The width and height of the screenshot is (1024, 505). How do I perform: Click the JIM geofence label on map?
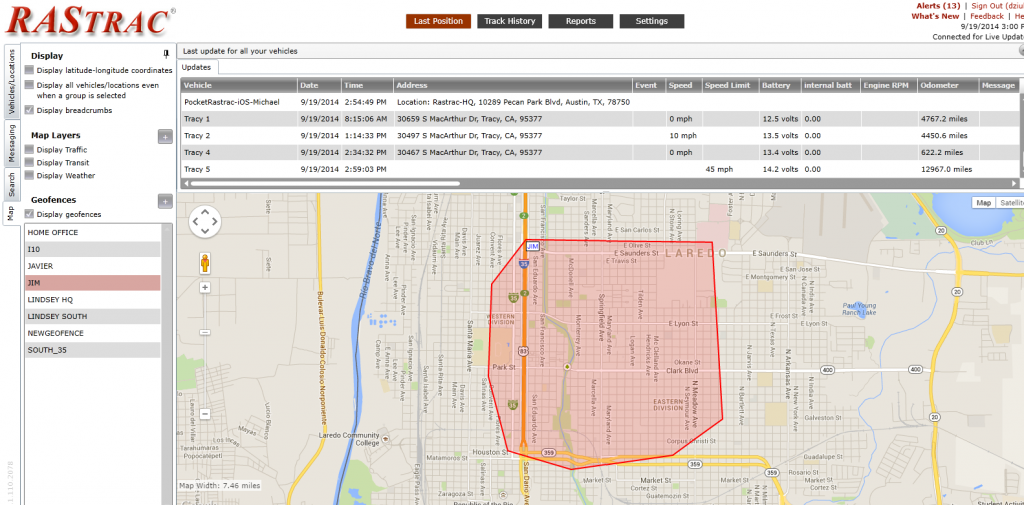533,246
